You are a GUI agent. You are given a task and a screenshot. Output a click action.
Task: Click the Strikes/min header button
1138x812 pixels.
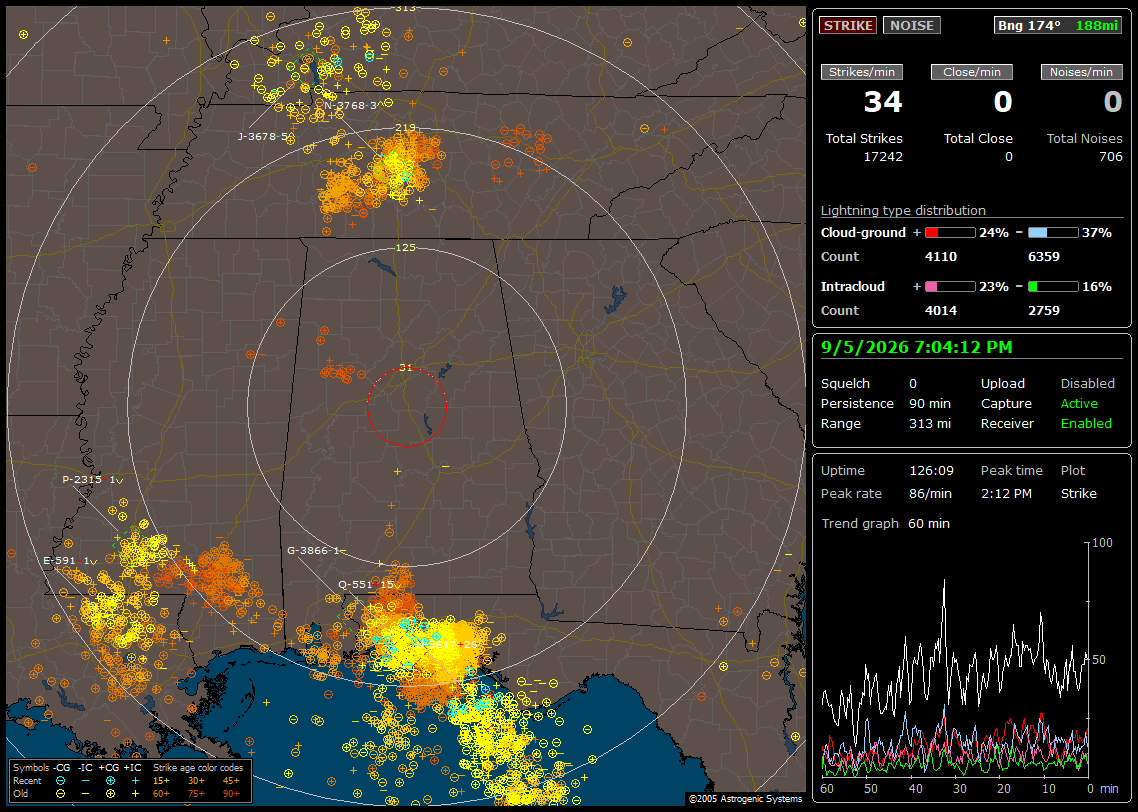(x=861, y=72)
